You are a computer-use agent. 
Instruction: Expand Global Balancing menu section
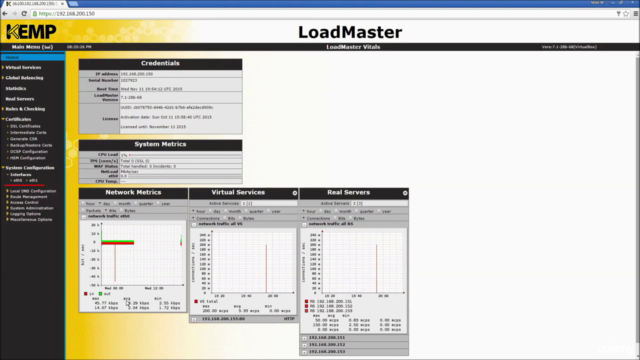(24, 78)
